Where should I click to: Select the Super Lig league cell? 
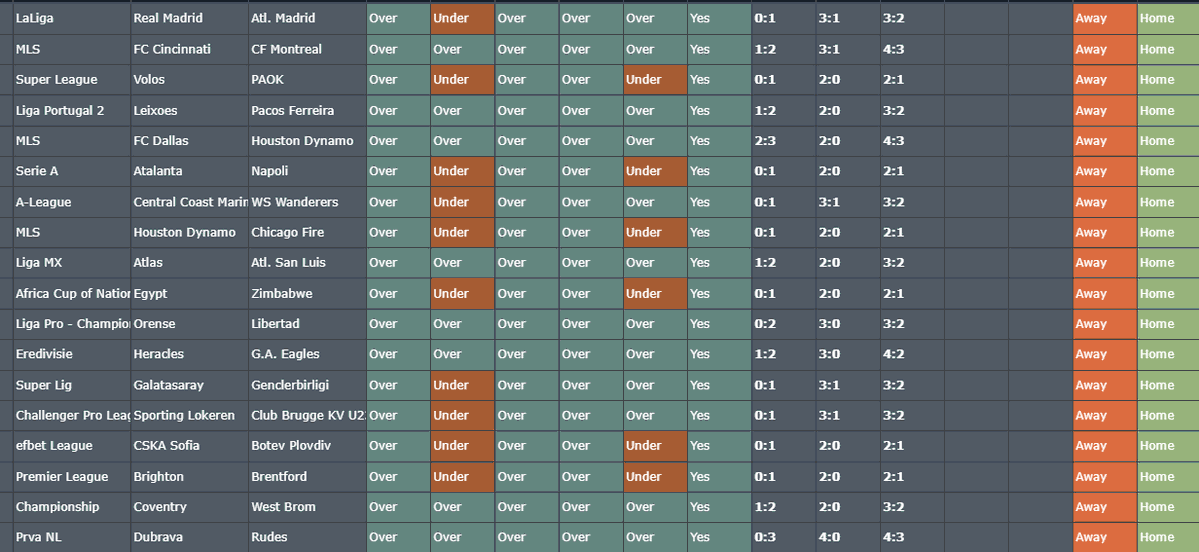pyautogui.click(x=72, y=385)
